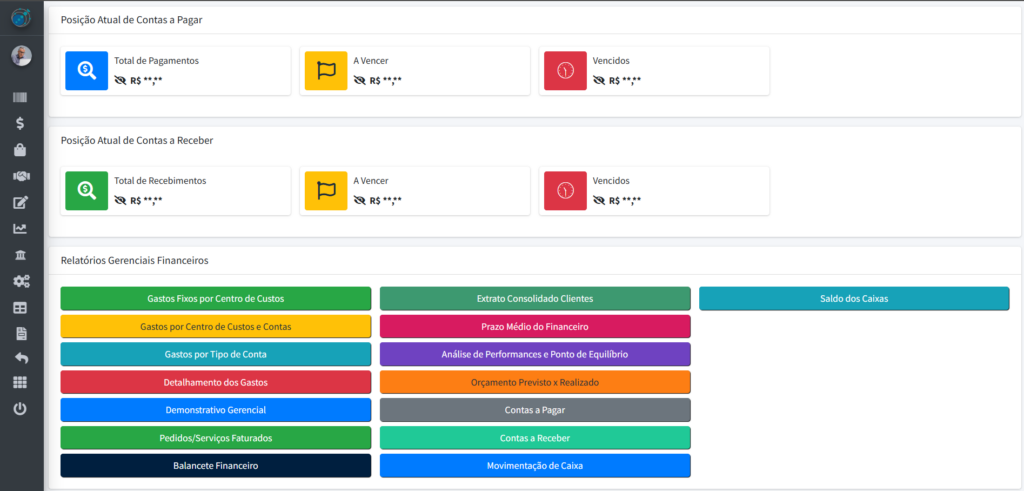Click the barcode icon in the sidebar
The height and width of the screenshot is (491, 1024).
(21, 98)
